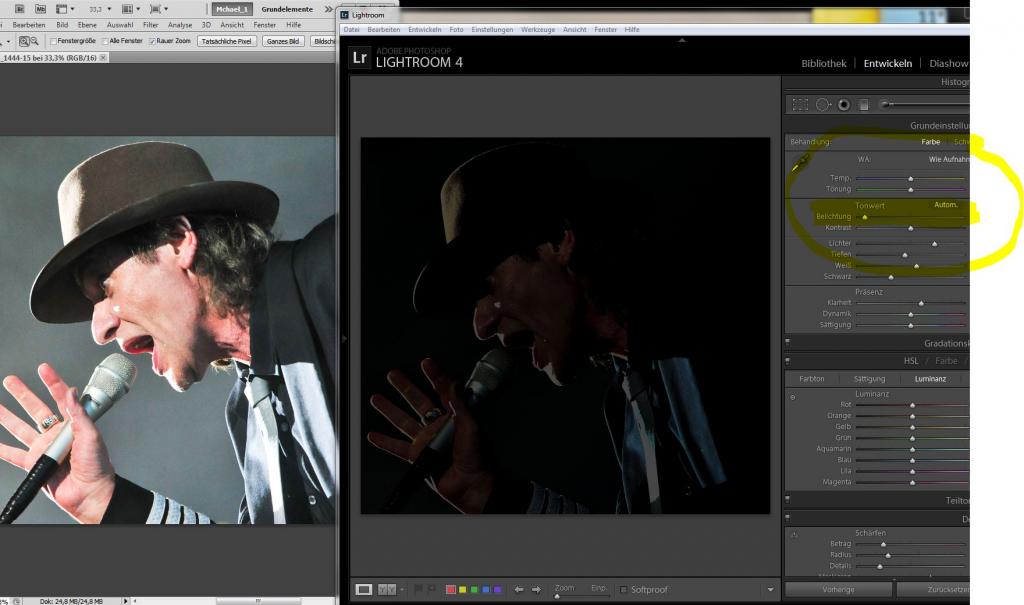Select Lightroom crop overlay tool
Image resolution: width=1024 pixels, height=605 pixels.
tap(800, 105)
